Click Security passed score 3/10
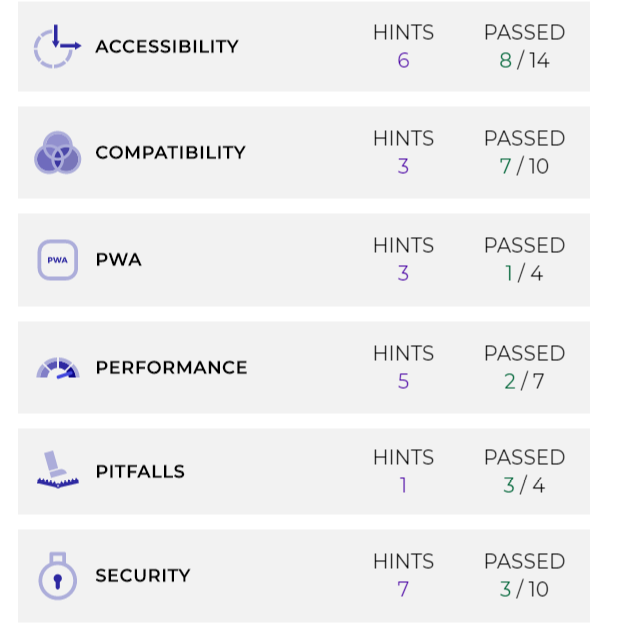The width and height of the screenshot is (621, 640). [524, 589]
